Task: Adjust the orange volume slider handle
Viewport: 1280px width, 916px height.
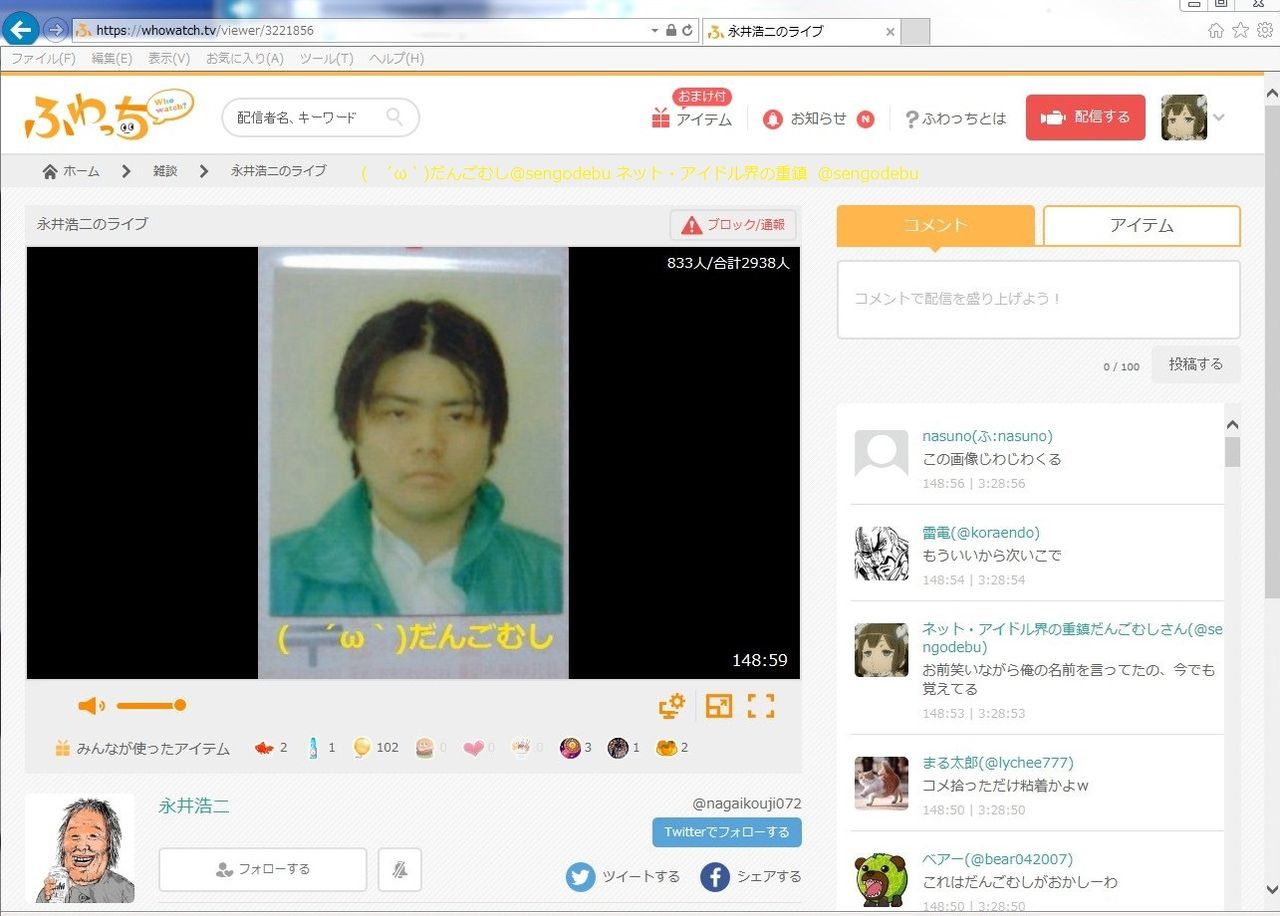Action: 181,706
